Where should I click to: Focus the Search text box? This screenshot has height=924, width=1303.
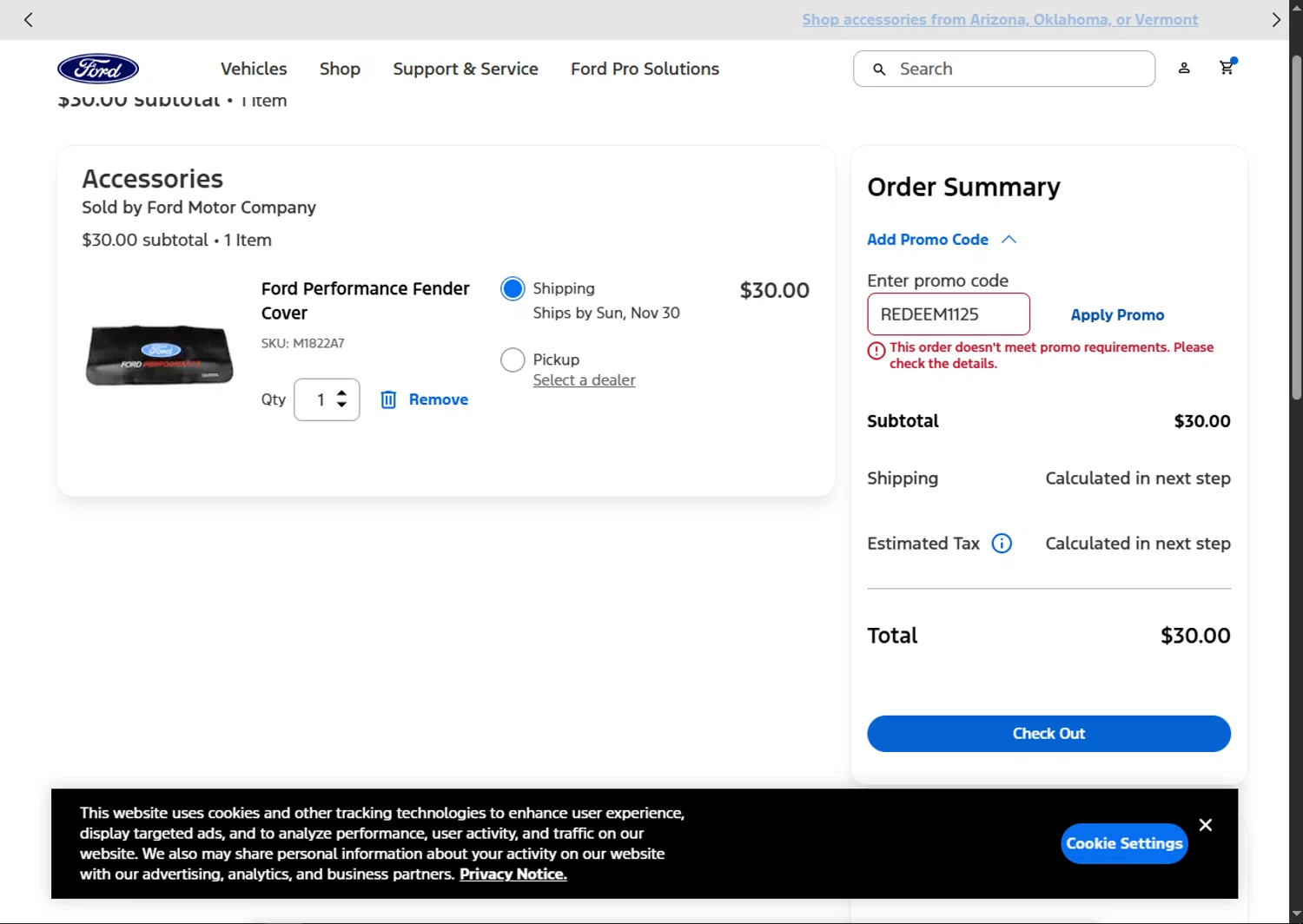click(x=1004, y=69)
